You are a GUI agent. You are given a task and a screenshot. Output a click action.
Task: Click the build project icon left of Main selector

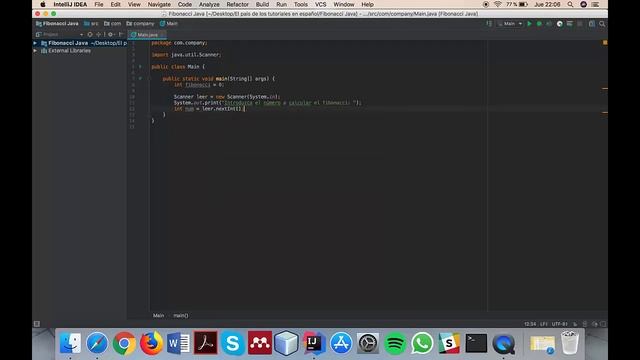(489, 24)
